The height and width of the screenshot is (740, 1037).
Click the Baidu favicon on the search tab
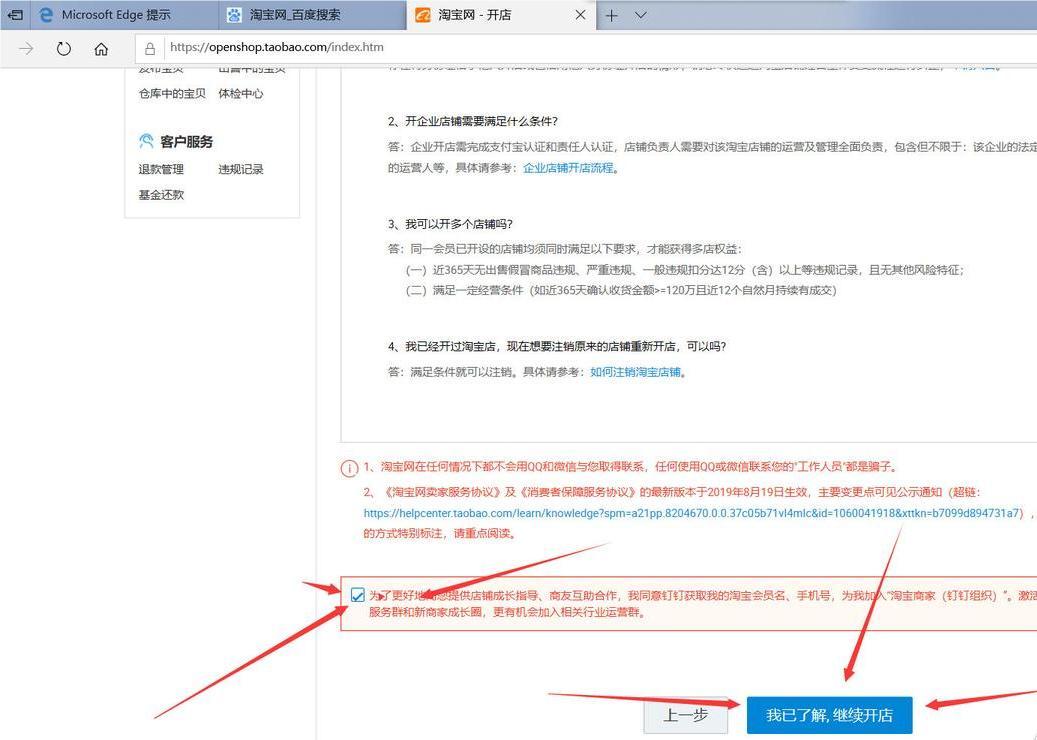click(236, 14)
